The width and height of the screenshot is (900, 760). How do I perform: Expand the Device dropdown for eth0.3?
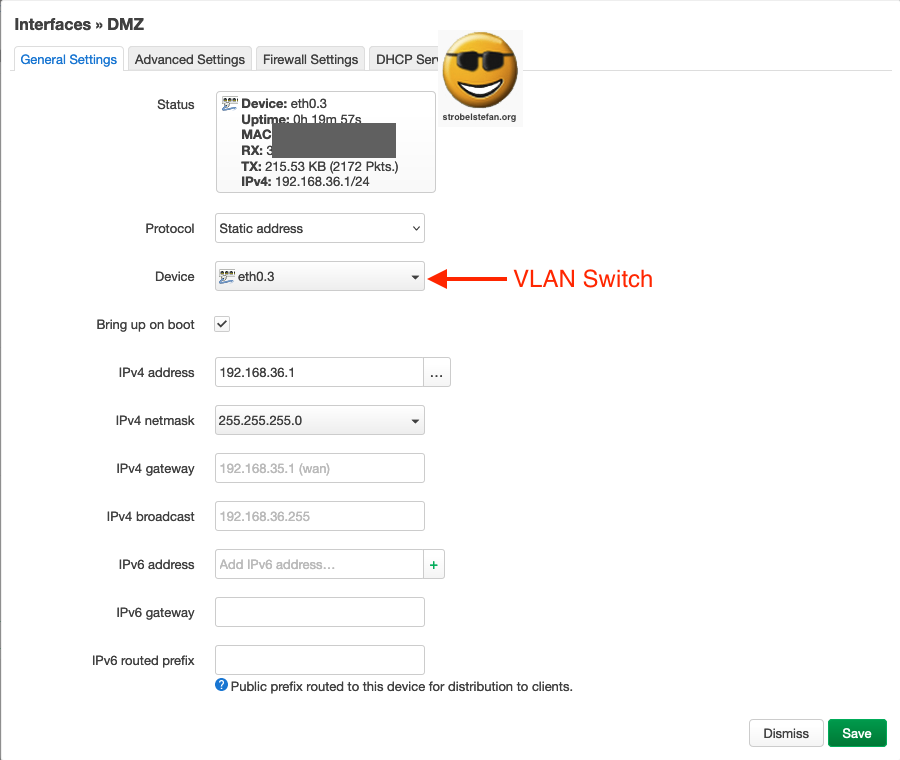414,276
